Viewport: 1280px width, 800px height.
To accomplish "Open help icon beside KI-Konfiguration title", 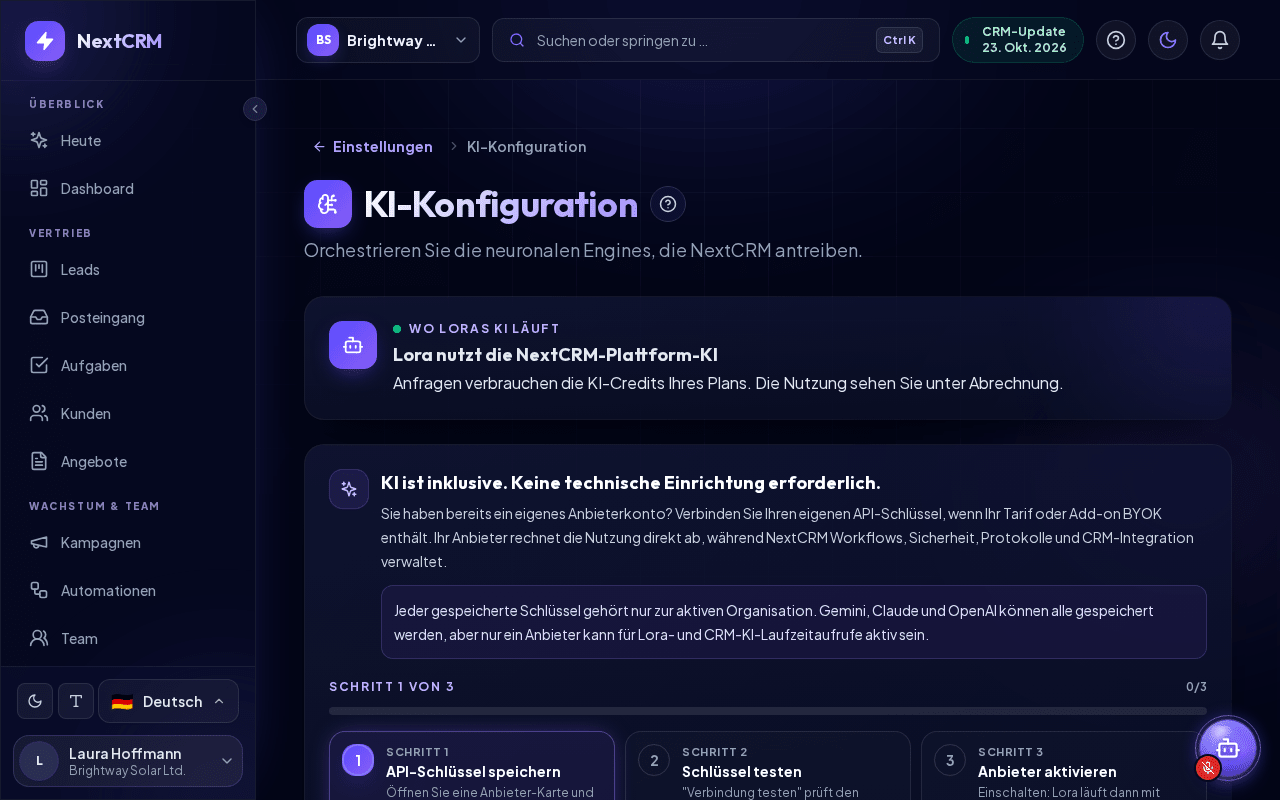I will point(668,204).
